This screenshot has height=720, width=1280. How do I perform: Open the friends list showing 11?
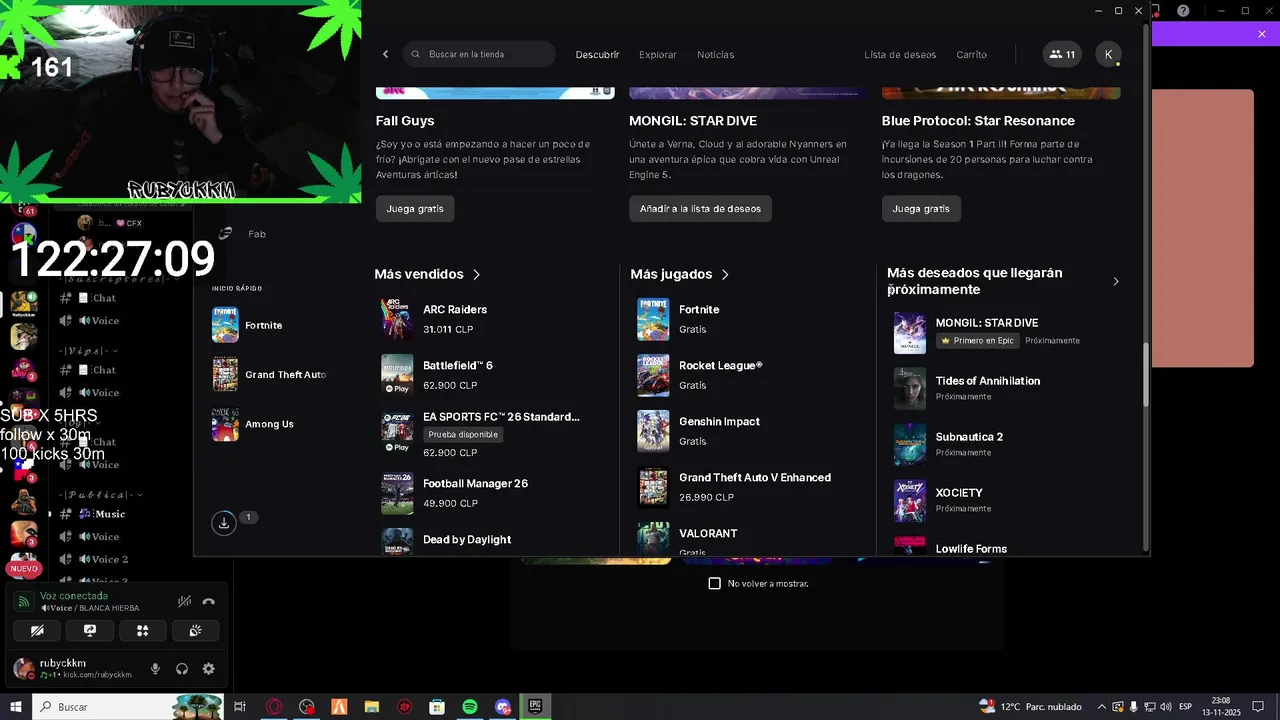coord(1062,55)
